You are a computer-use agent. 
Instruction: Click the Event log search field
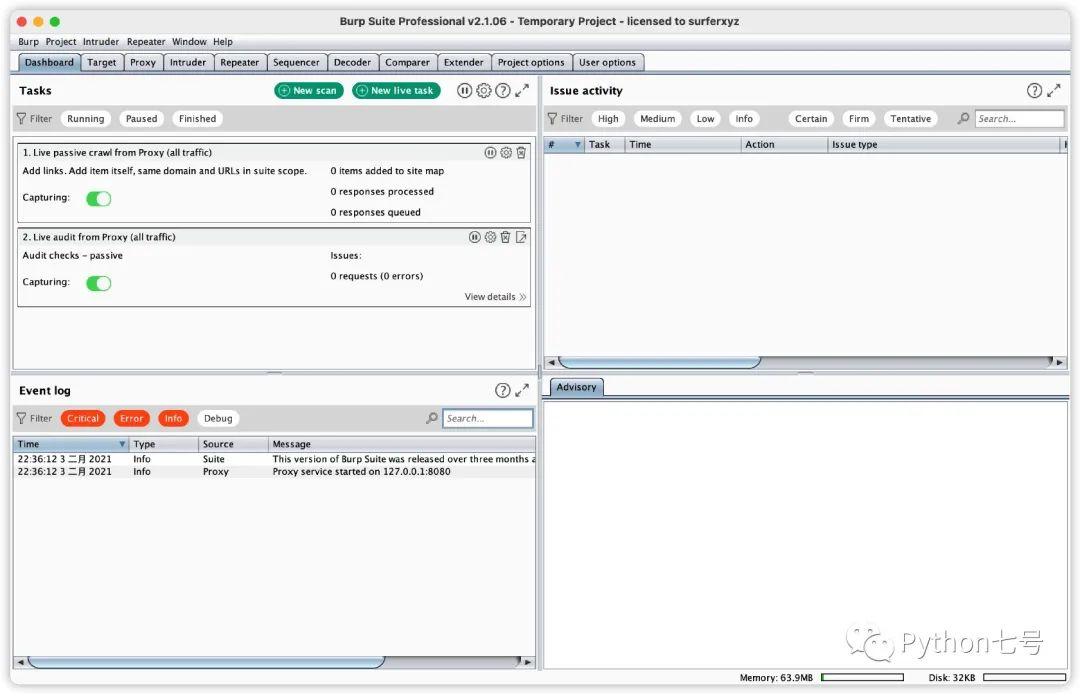pyautogui.click(x=487, y=418)
